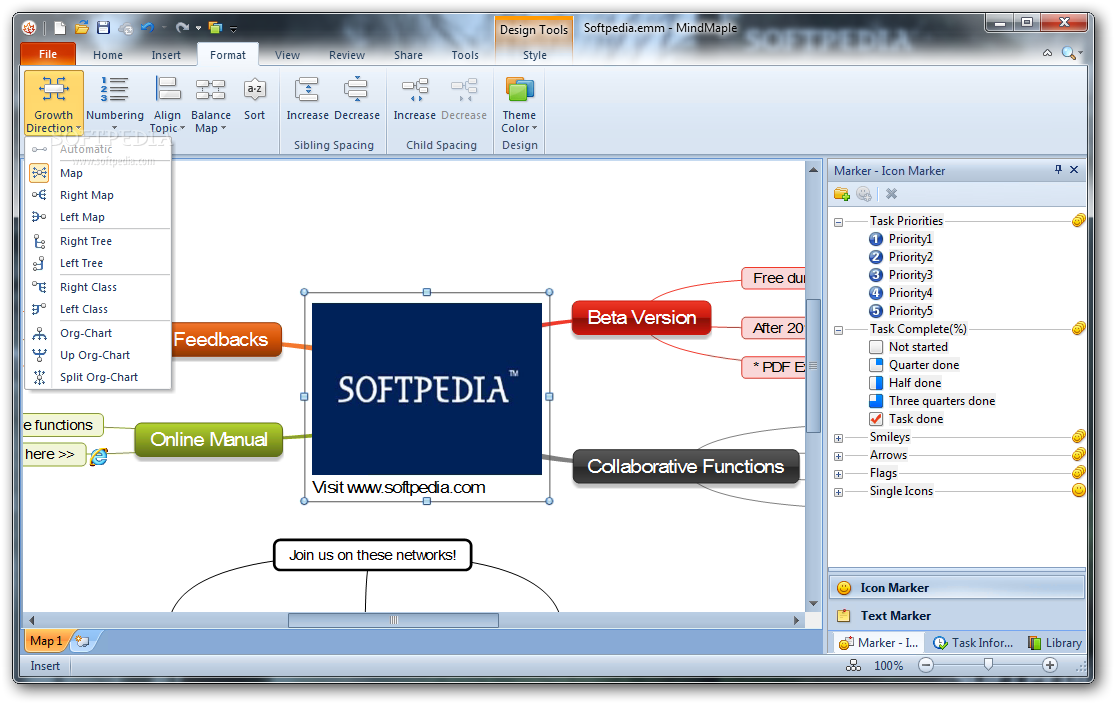Screen dimensions: 1115x704
Task: Choose Left Class layout
Action: pyautogui.click(x=98, y=309)
